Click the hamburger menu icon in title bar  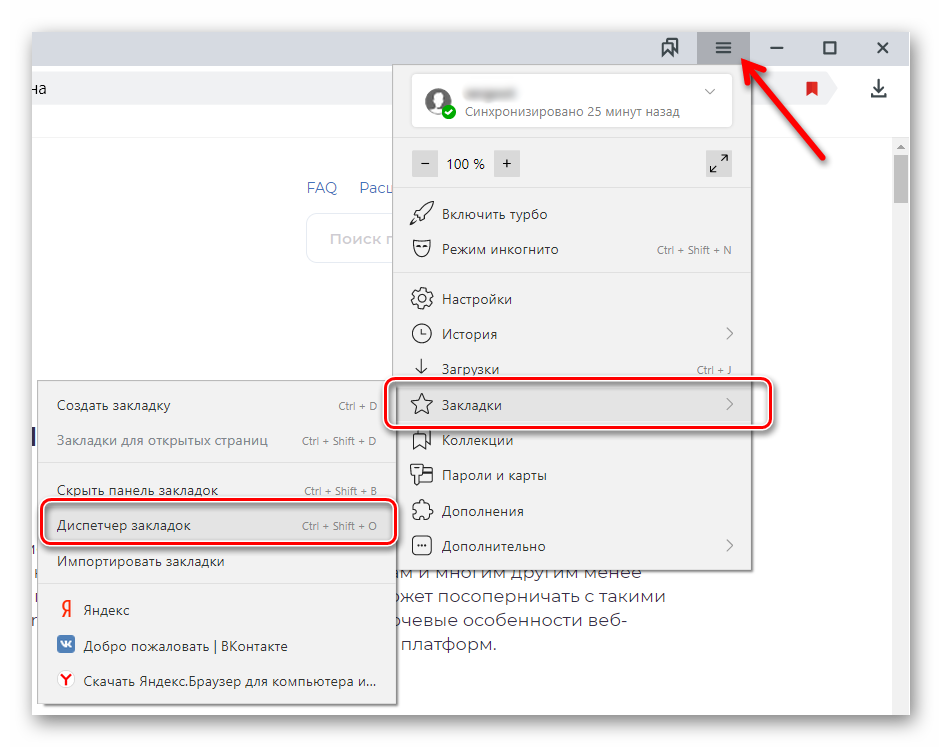(x=723, y=48)
